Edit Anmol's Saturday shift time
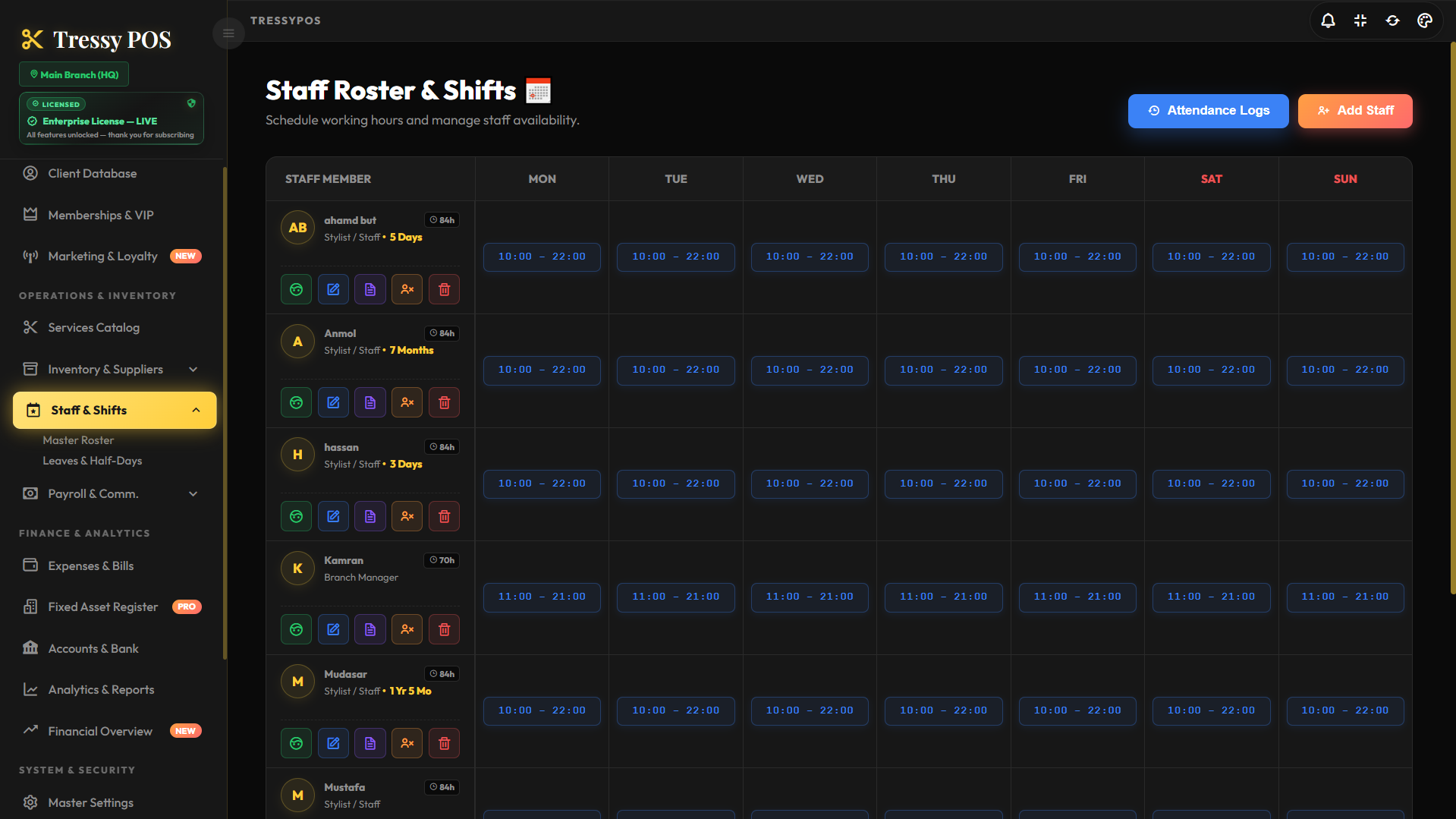This screenshot has width=1456, height=819. point(1211,370)
